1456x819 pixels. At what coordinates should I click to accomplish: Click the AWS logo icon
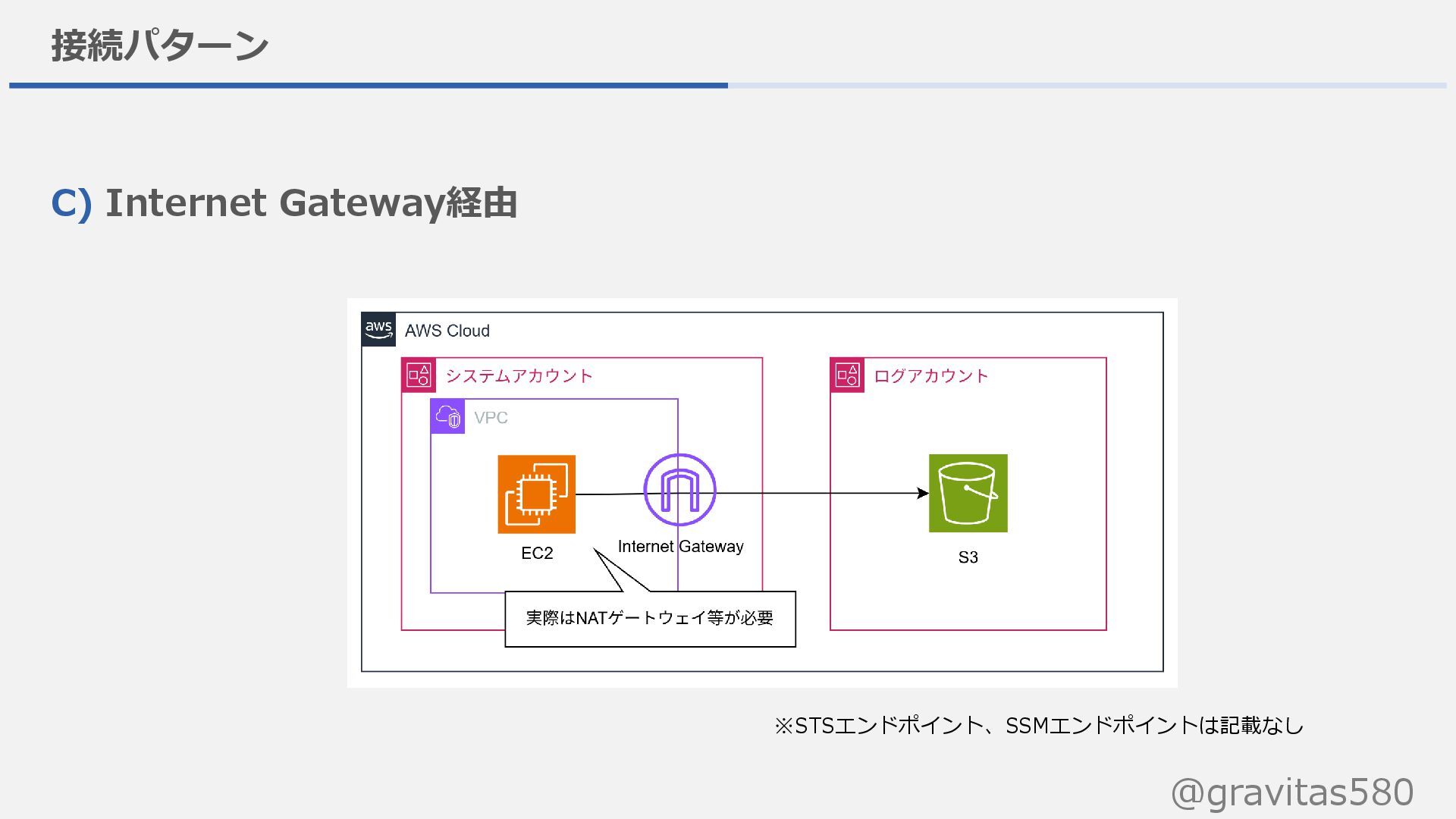[378, 330]
